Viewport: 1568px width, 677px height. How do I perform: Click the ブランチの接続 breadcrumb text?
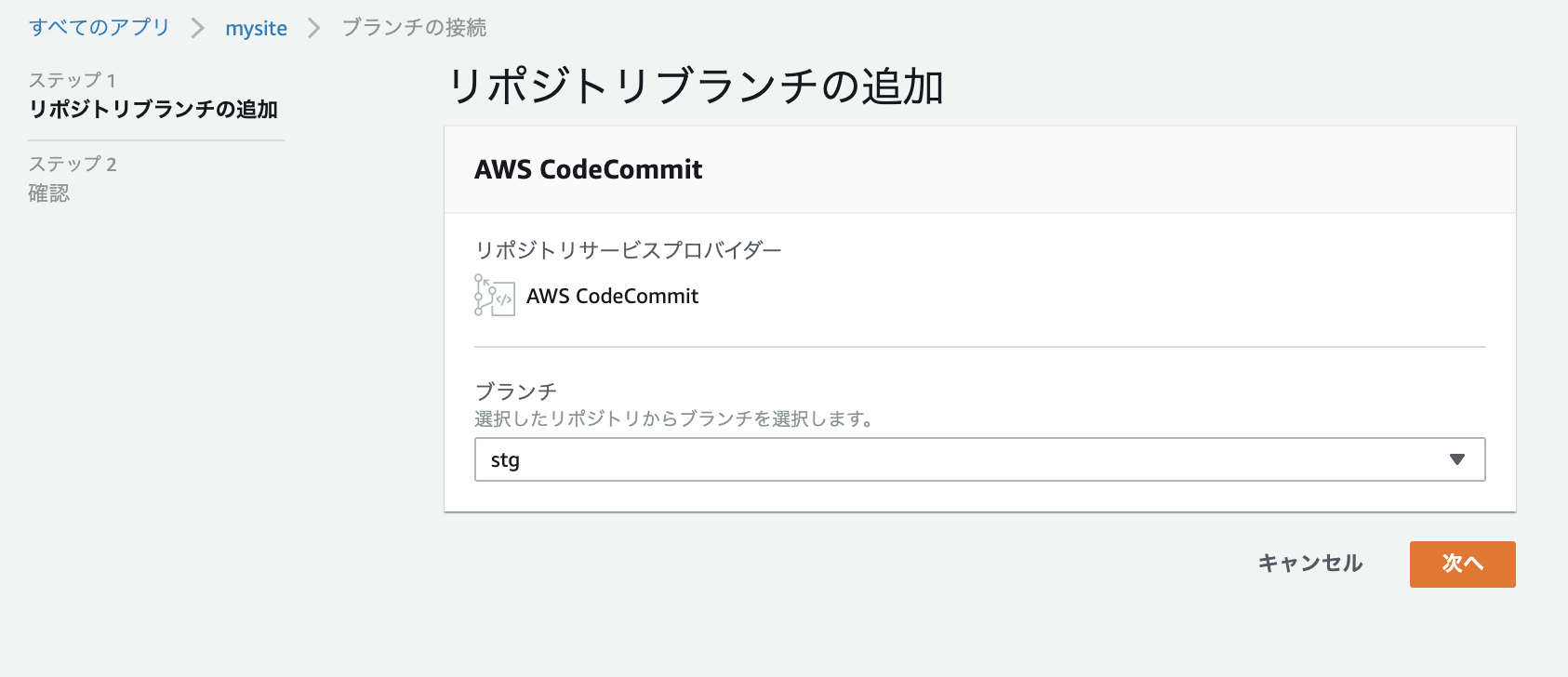pos(414,28)
